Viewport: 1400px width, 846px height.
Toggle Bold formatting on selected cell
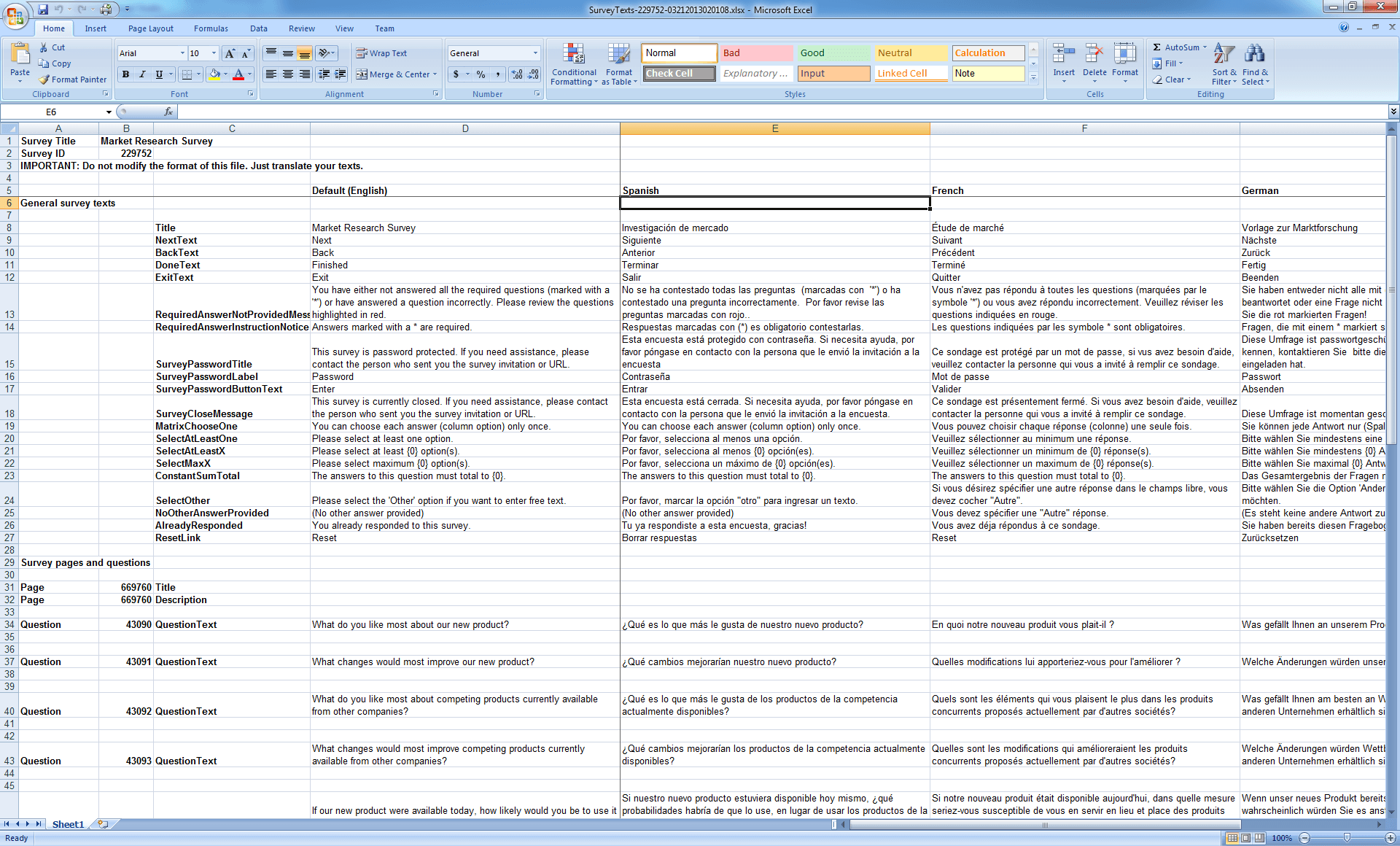[x=124, y=74]
